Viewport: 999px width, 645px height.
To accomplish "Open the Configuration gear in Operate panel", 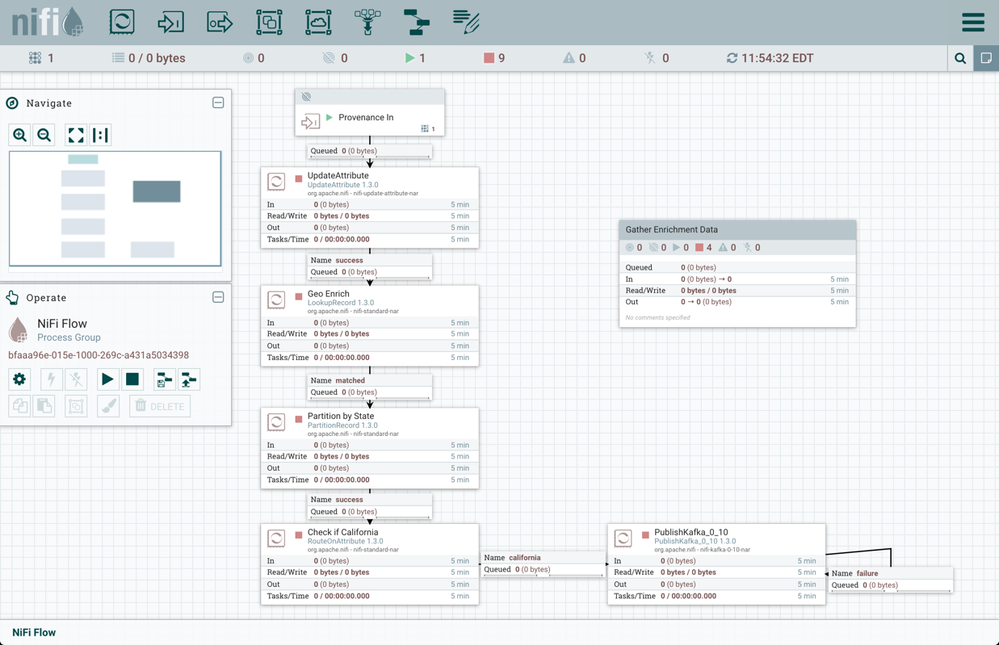I will pyautogui.click(x=19, y=379).
